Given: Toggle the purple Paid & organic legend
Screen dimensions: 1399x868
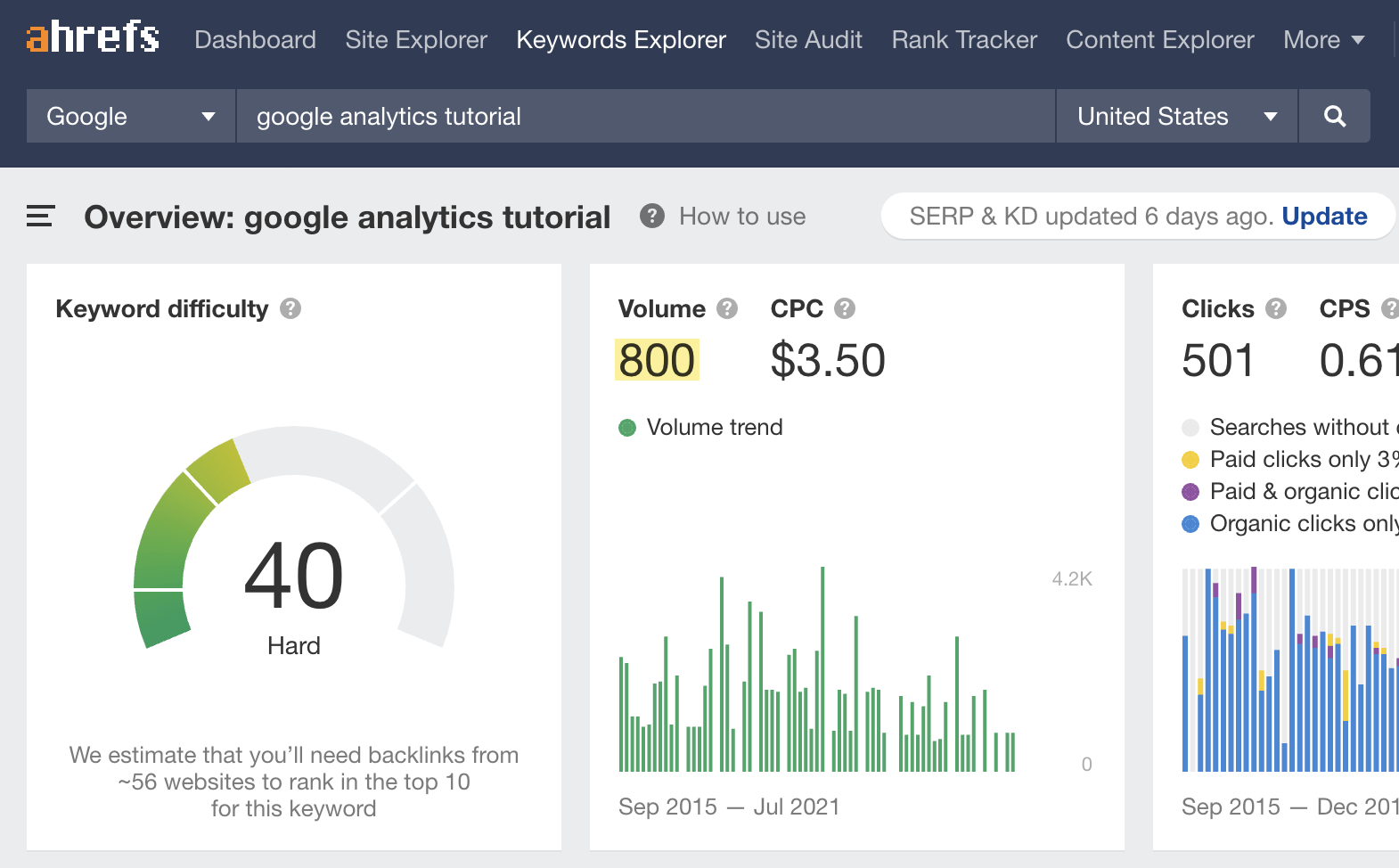Looking at the screenshot, I should pos(1190,492).
